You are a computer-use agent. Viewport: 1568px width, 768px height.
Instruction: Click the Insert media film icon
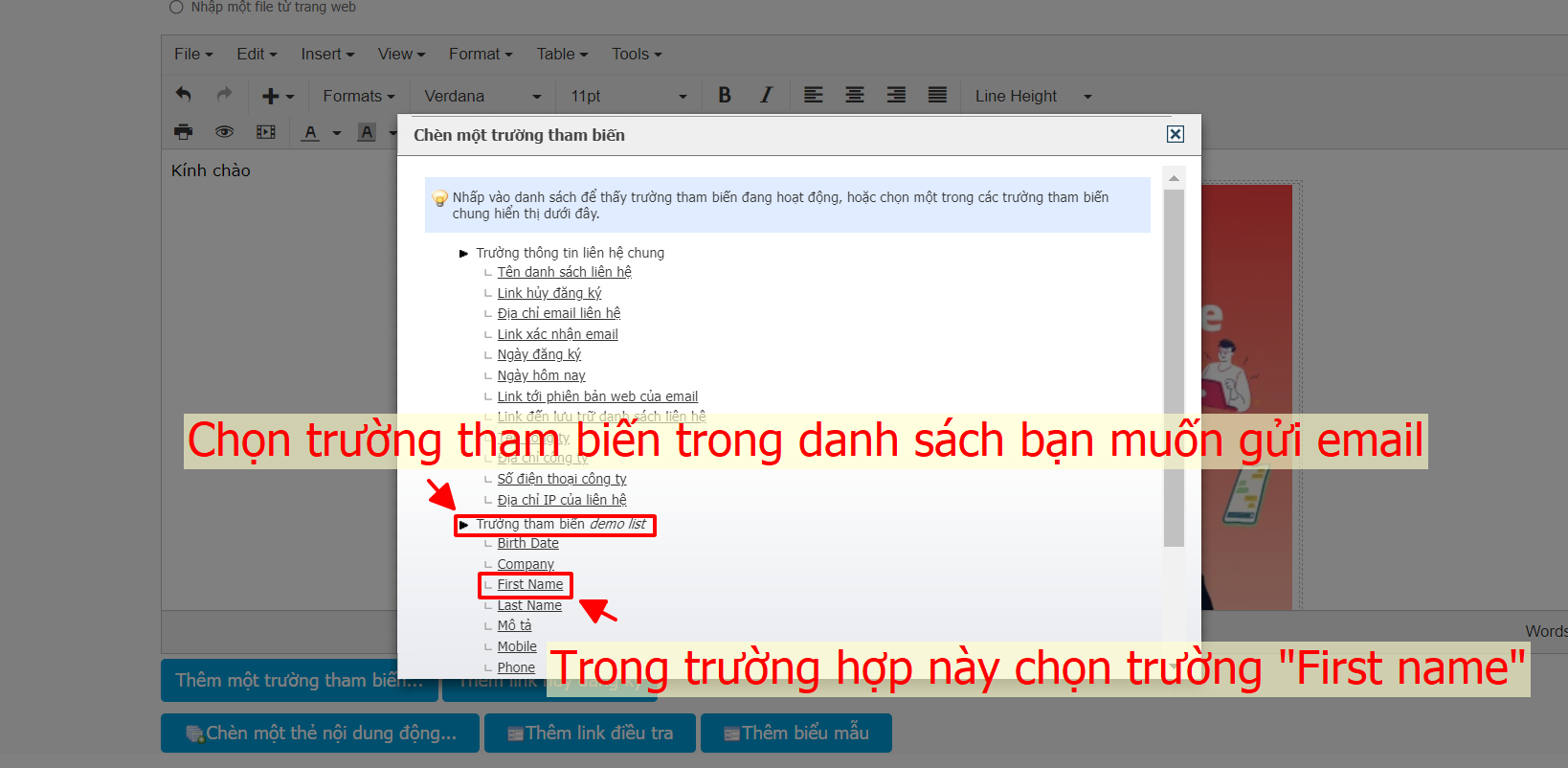click(x=266, y=132)
